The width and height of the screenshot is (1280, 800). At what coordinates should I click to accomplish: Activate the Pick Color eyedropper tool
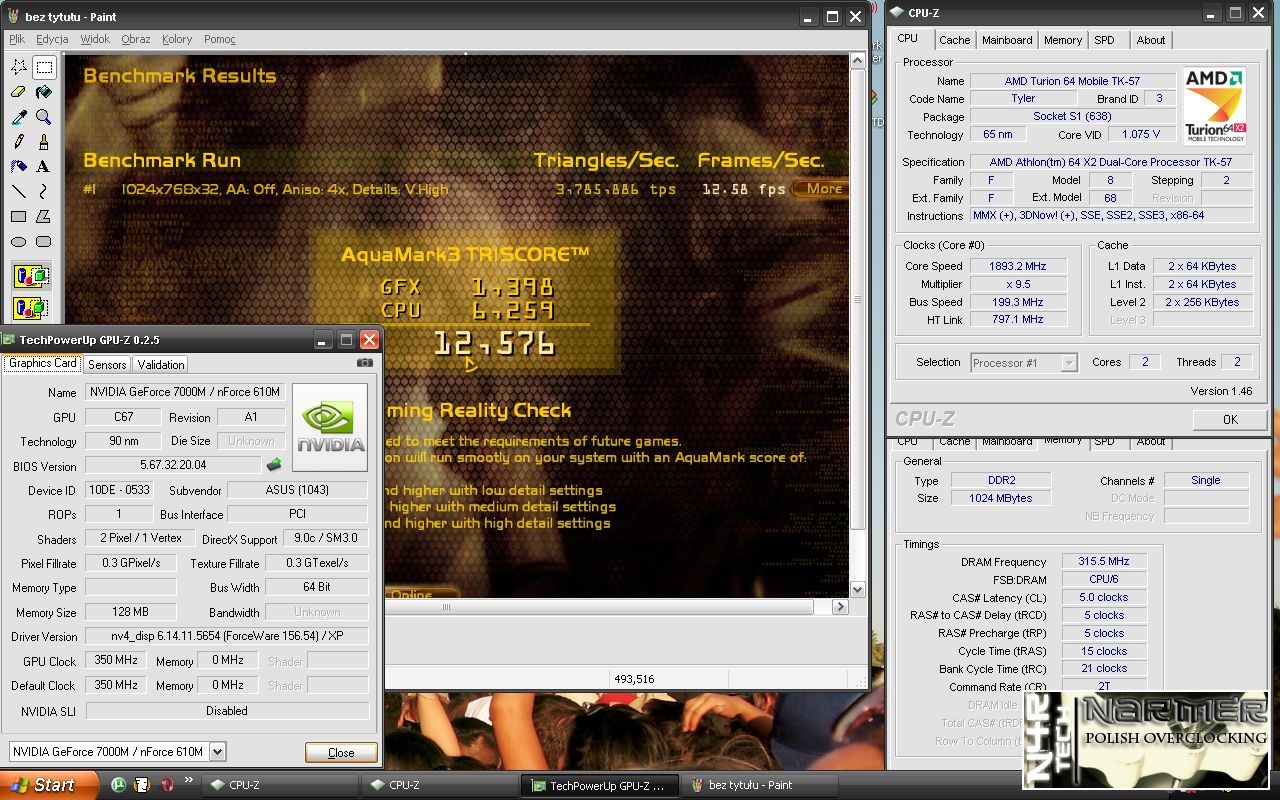[19, 117]
